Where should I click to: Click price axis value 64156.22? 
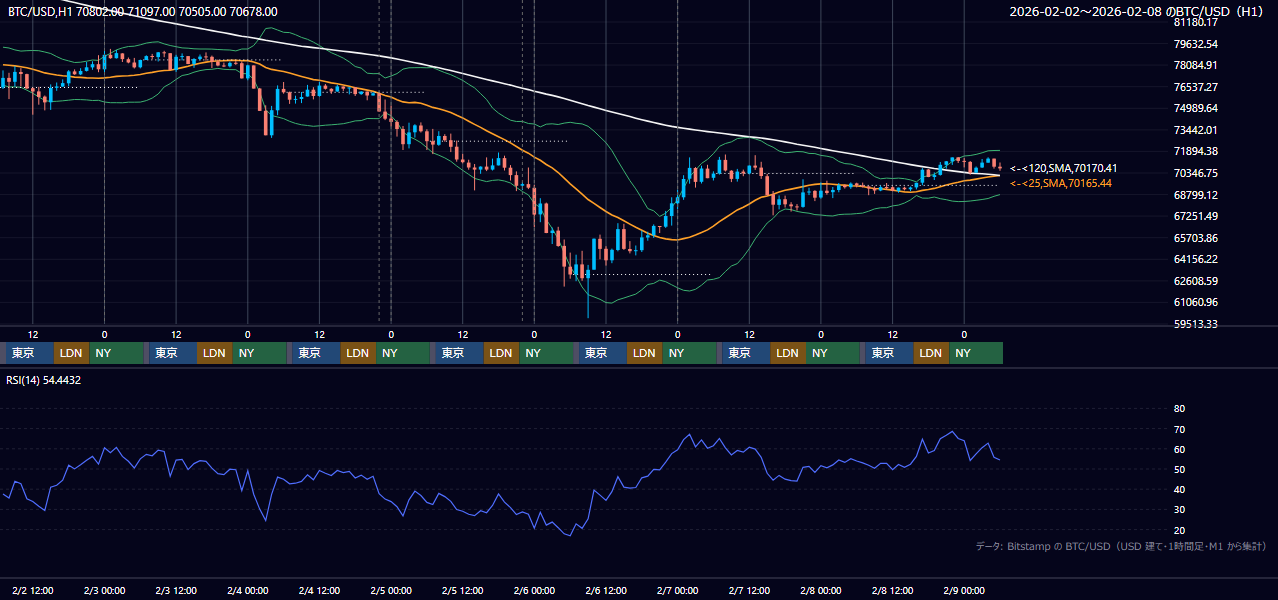point(1195,259)
